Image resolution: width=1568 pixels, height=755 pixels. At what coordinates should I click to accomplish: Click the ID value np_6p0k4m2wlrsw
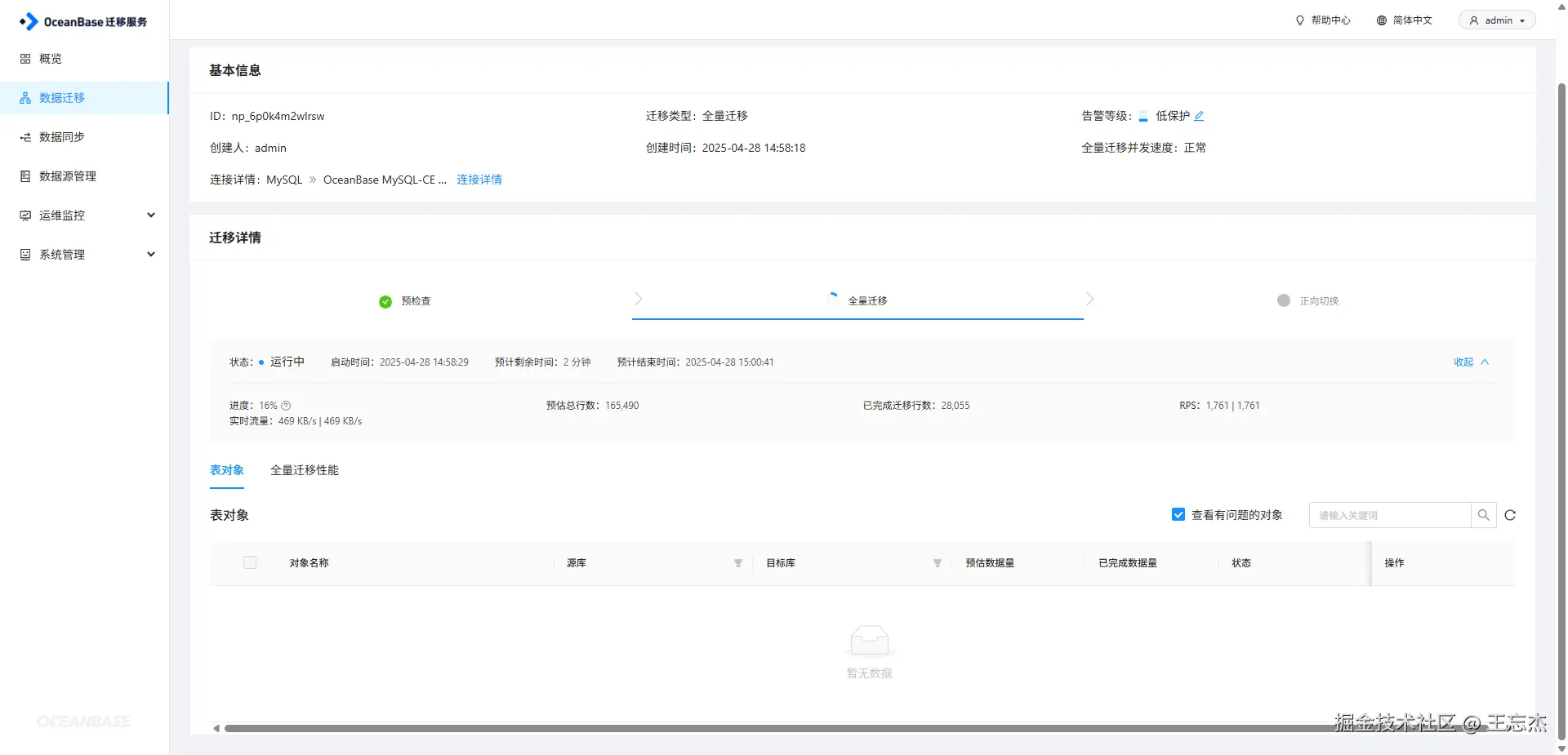278,117
